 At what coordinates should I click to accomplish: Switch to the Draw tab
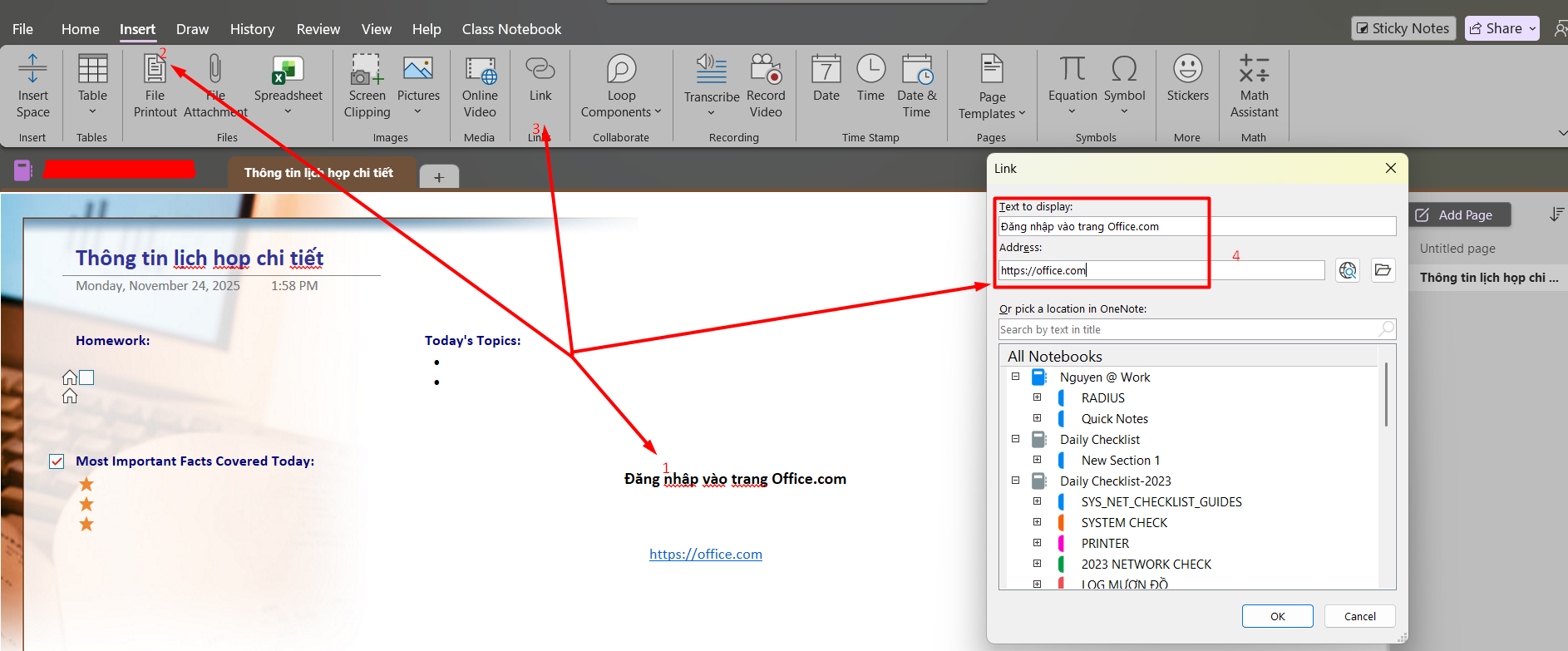pos(192,29)
